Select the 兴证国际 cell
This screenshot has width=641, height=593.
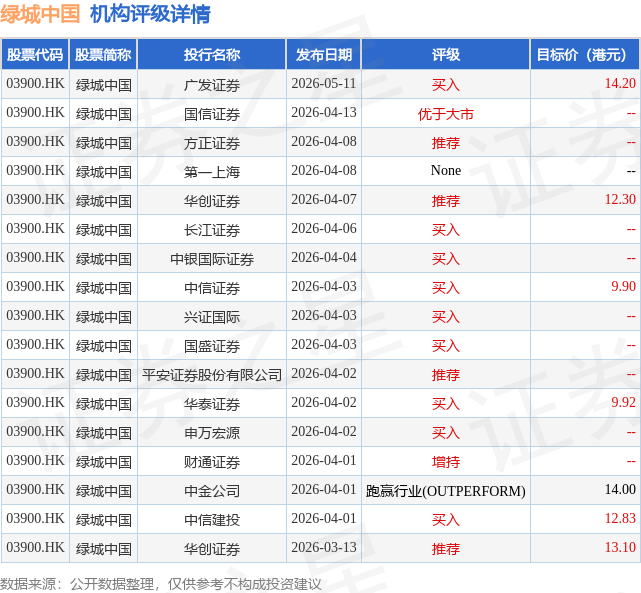point(212,317)
